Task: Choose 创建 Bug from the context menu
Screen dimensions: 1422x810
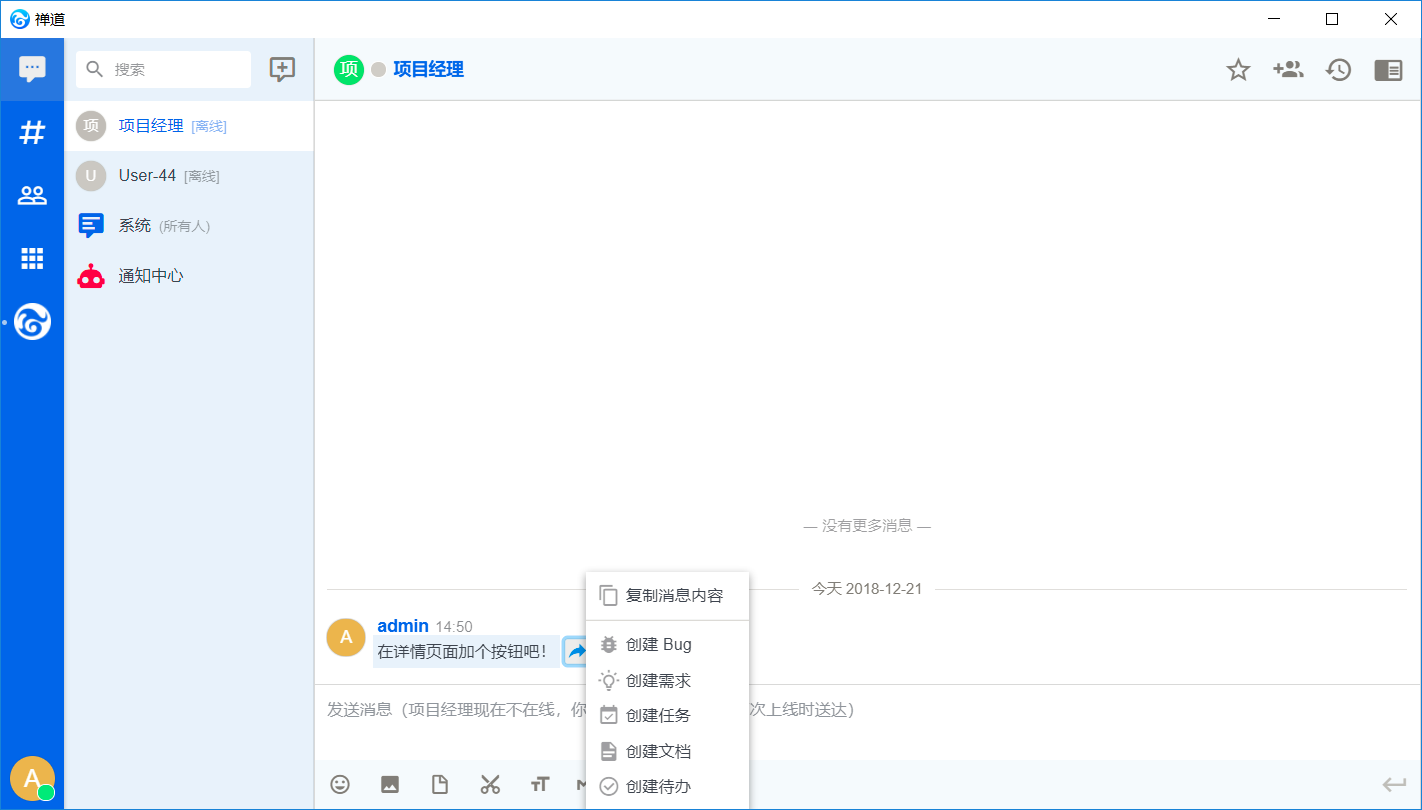Action: pyautogui.click(x=667, y=645)
